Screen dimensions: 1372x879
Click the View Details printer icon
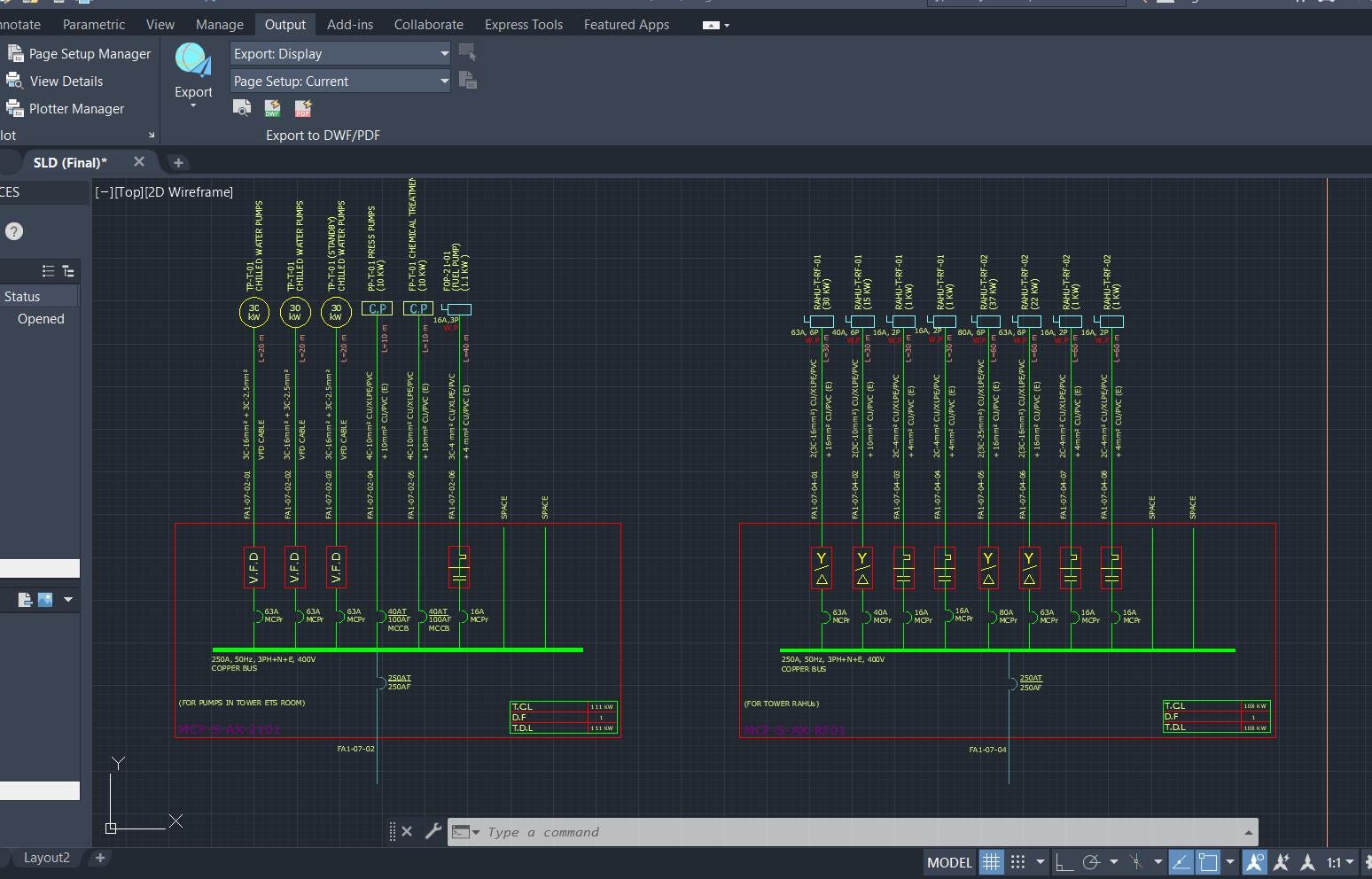[14, 81]
